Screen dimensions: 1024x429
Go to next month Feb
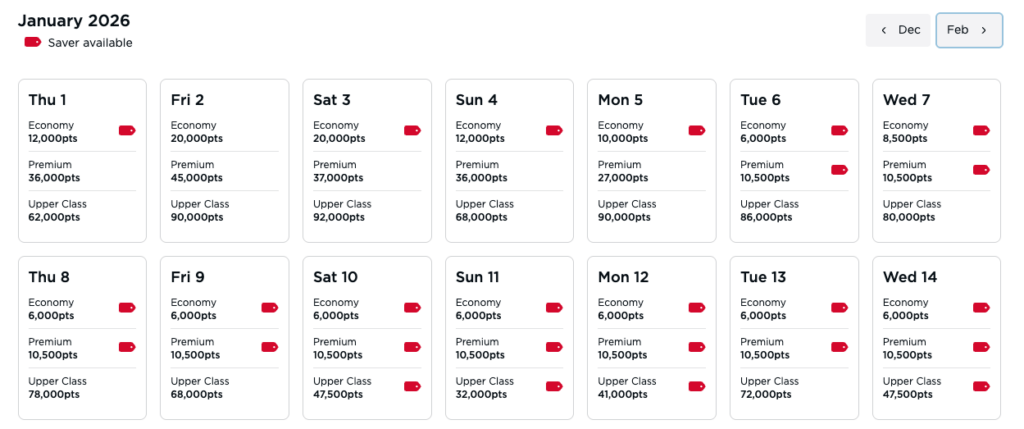[x=968, y=30]
